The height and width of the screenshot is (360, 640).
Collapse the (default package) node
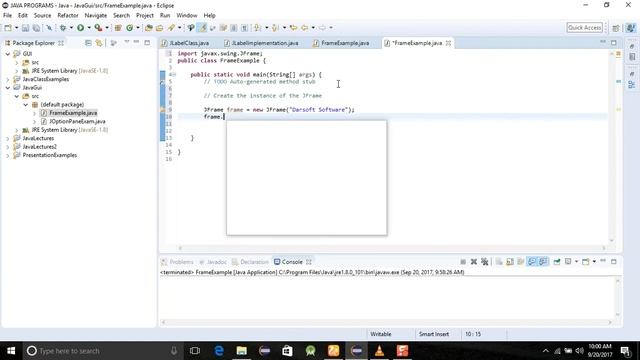click(26, 105)
